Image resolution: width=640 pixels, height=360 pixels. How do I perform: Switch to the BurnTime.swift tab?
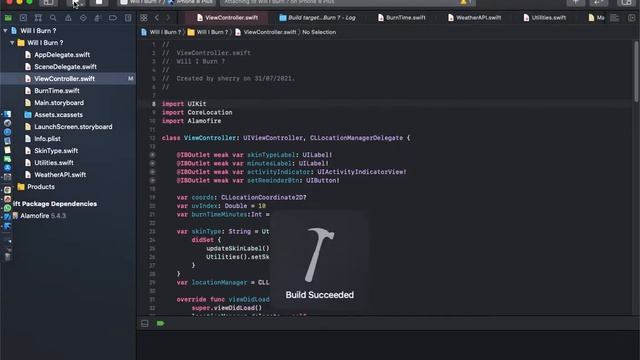(x=402, y=18)
